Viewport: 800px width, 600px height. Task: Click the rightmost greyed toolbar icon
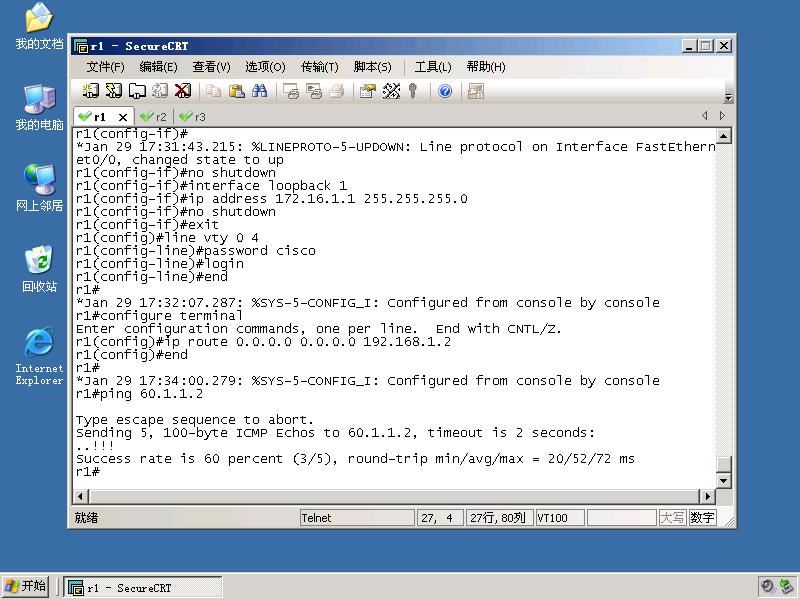click(476, 91)
